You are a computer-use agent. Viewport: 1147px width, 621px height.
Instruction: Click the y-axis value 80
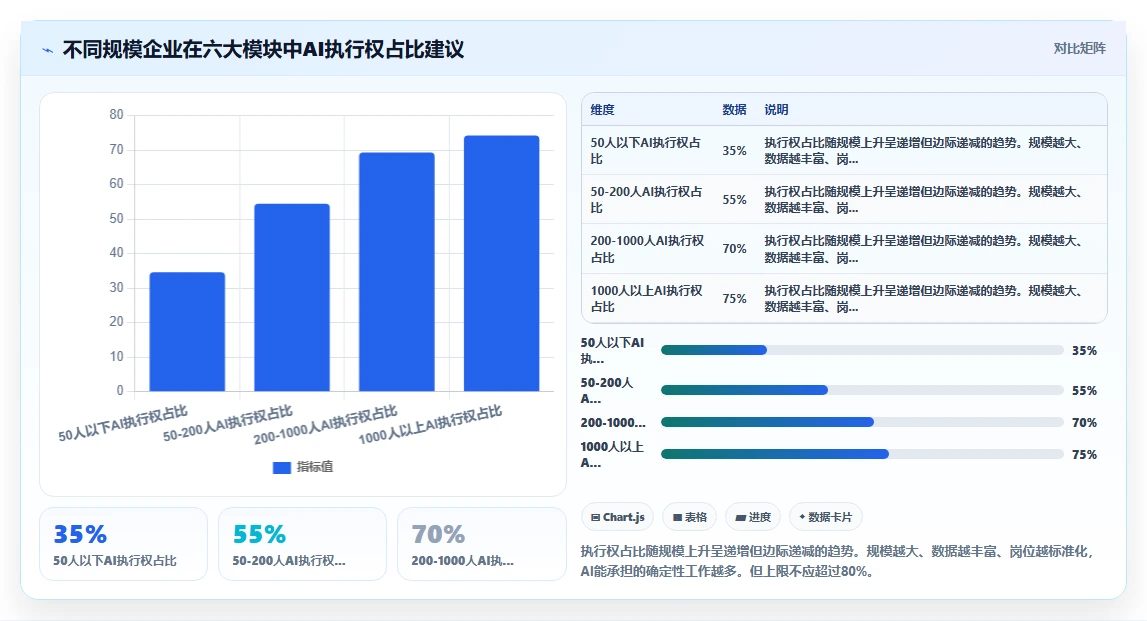coord(116,115)
